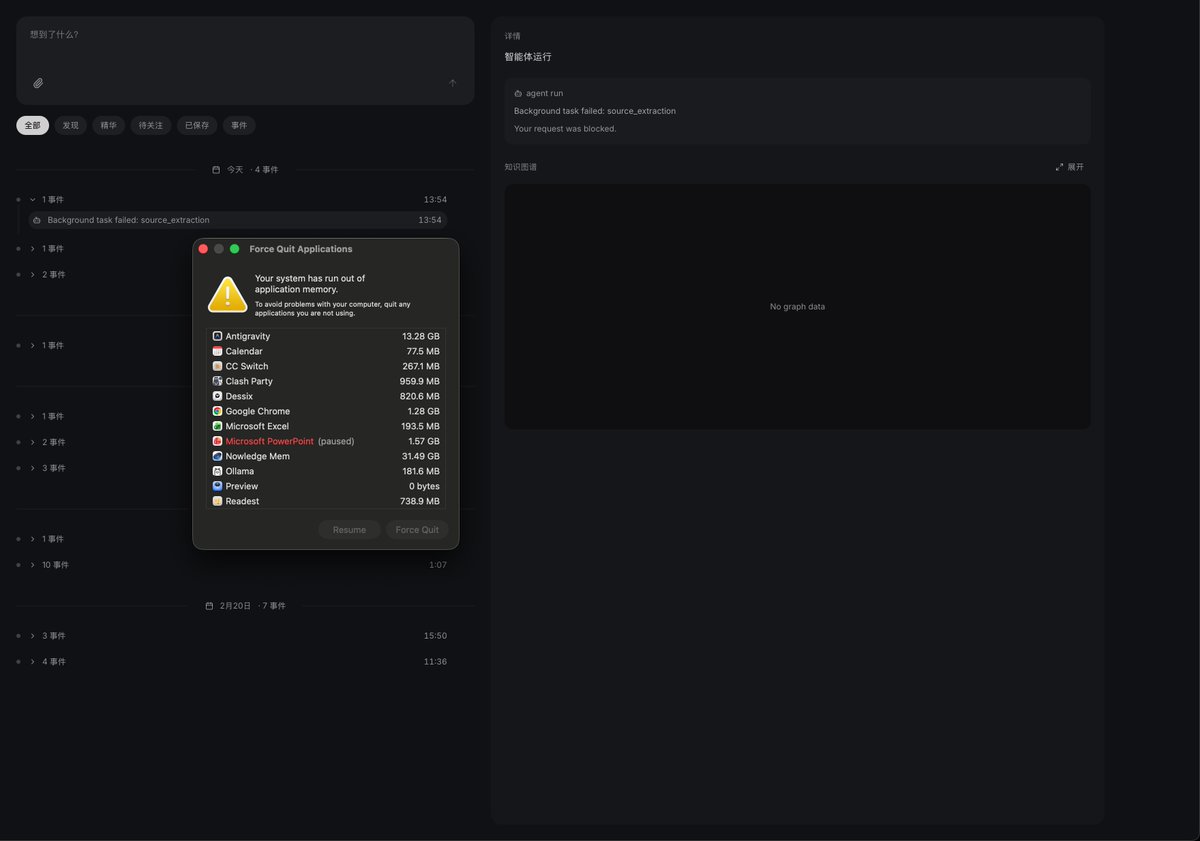The image size is (1200, 841).
Task: Click the expand arrows icon beside 展开
Action: pos(1059,167)
